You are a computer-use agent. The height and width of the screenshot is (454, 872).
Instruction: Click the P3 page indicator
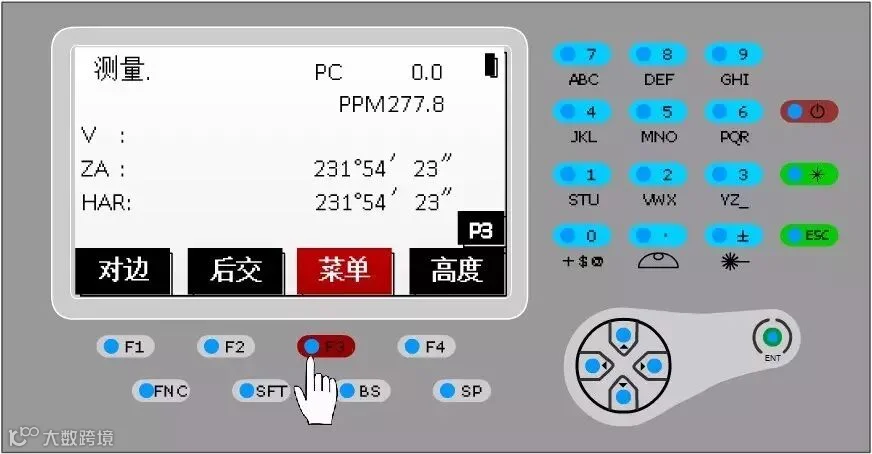click(480, 229)
